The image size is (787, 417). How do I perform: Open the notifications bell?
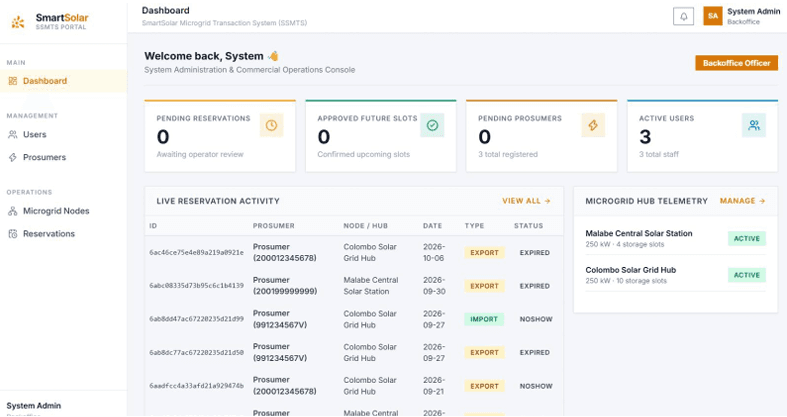click(x=683, y=16)
